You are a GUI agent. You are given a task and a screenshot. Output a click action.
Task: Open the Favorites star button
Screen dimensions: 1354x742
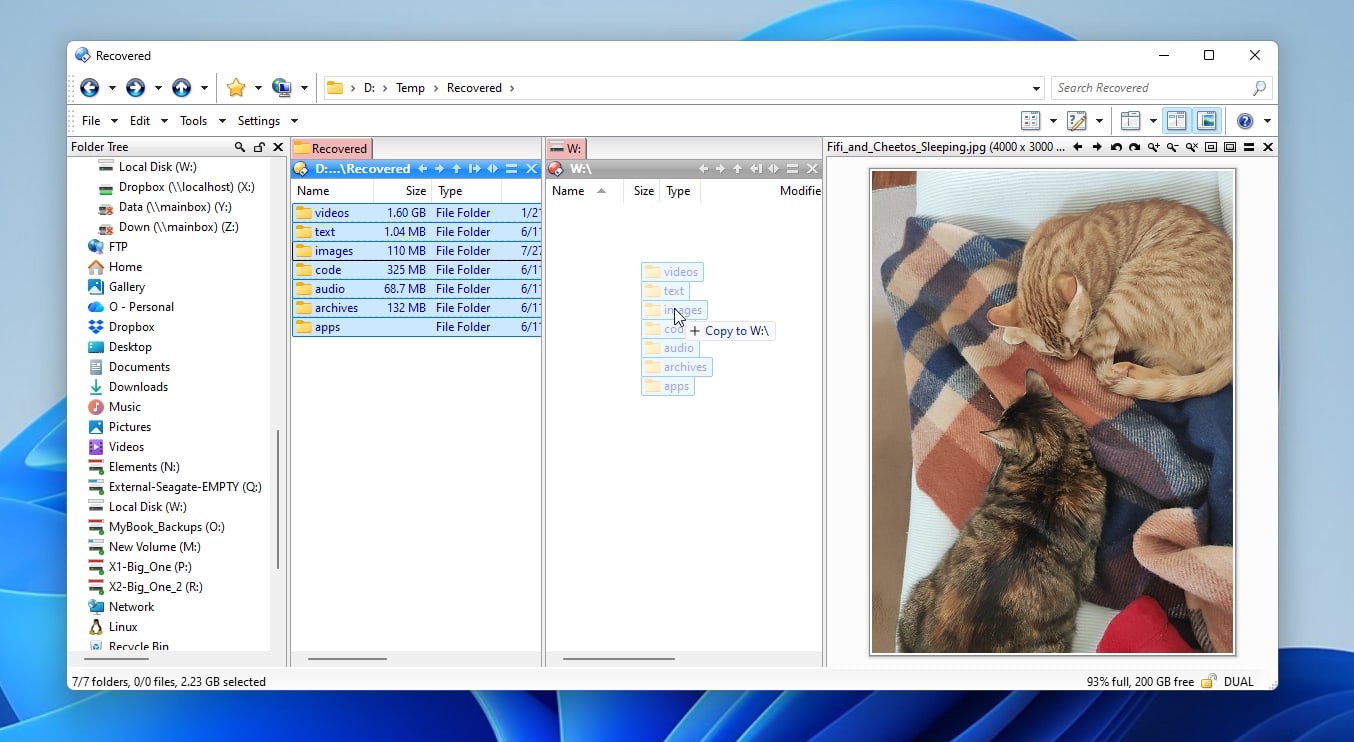tap(236, 88)
